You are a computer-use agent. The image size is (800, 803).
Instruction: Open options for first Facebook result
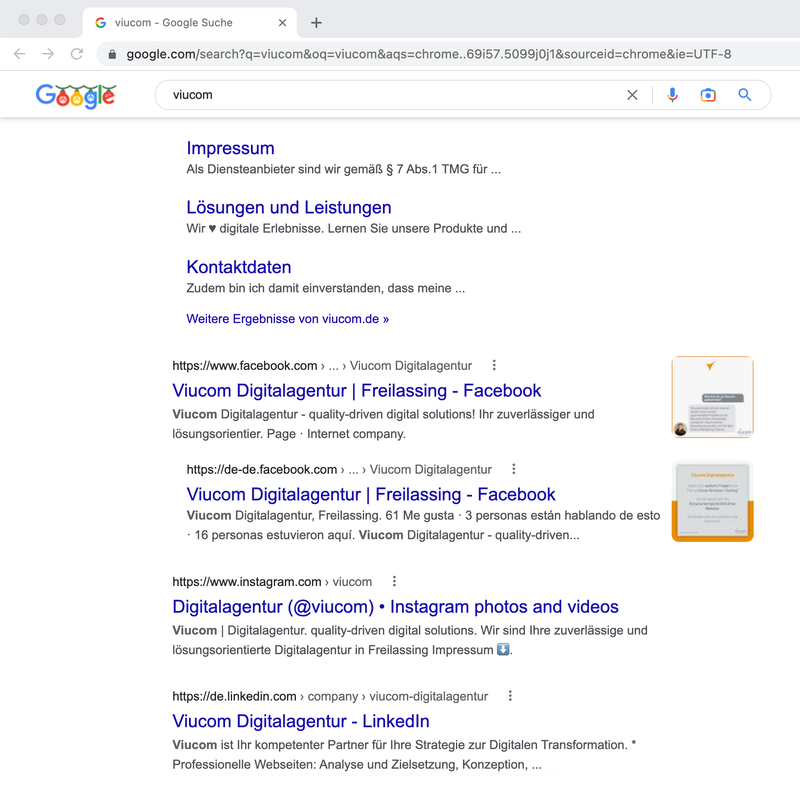click(494, 366)
